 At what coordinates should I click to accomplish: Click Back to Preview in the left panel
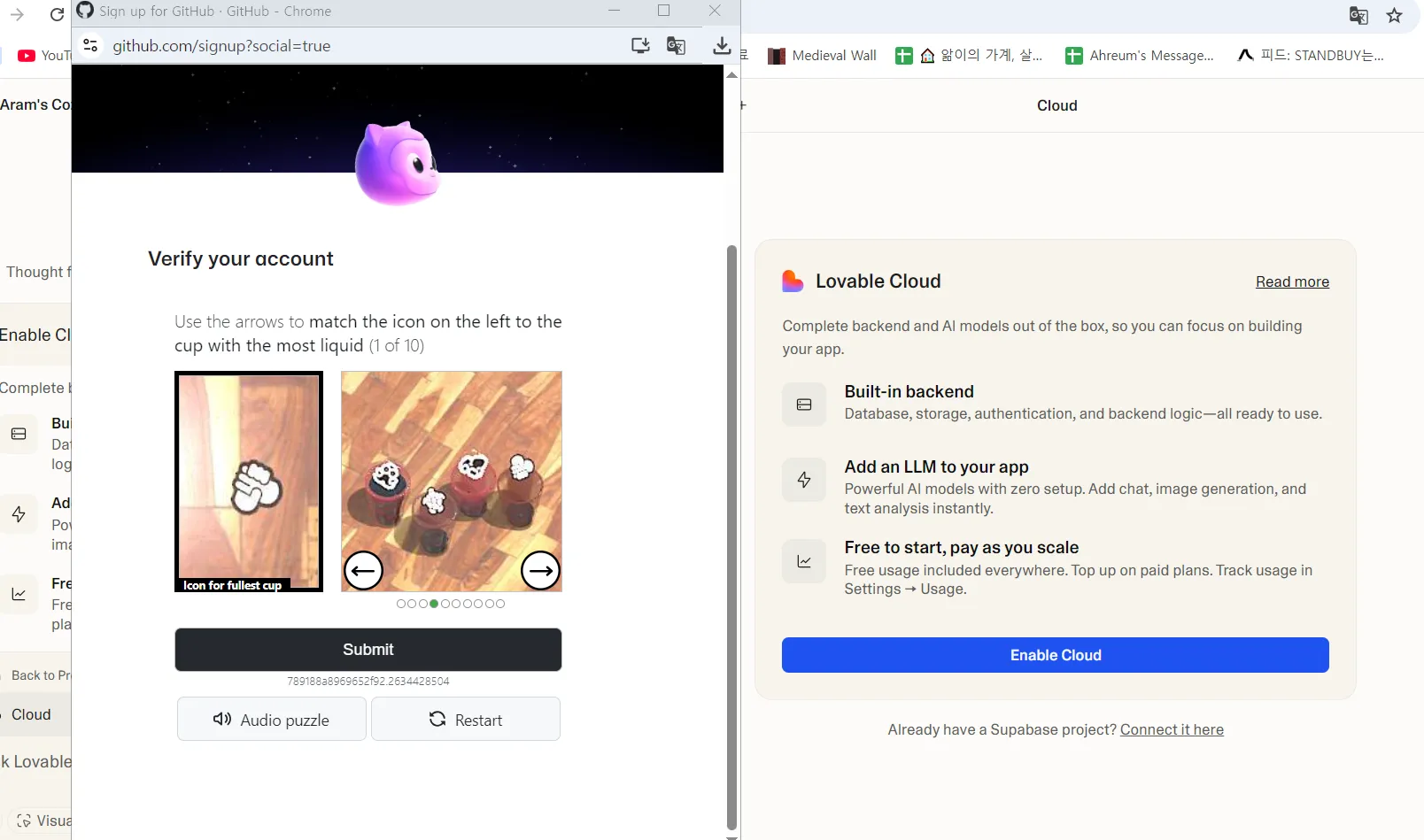click(x=41, y=675)
